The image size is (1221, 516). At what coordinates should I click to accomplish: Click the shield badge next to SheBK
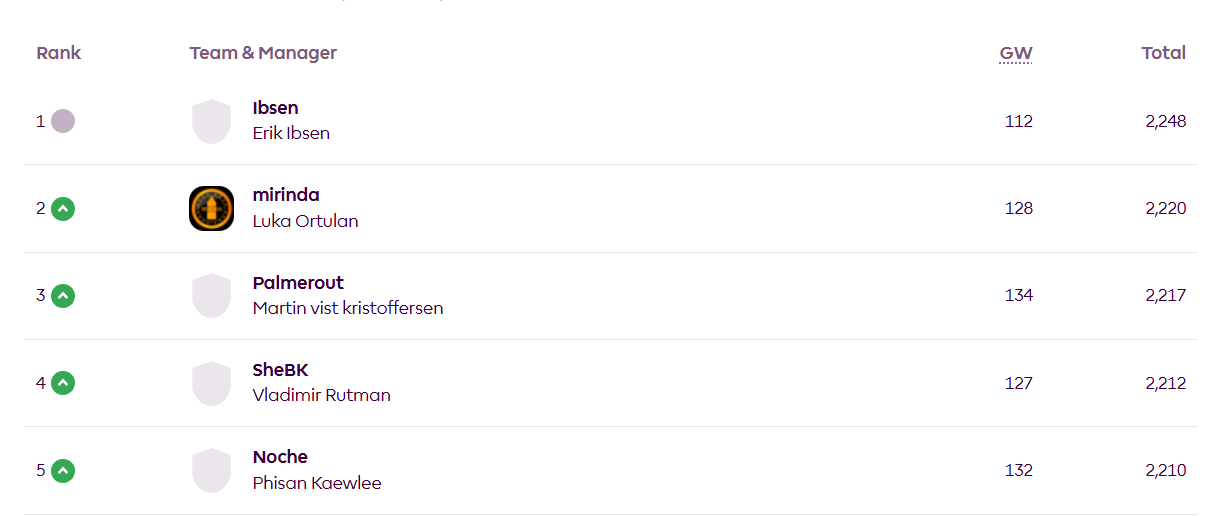pyautogui.click(x=211, y=383)
